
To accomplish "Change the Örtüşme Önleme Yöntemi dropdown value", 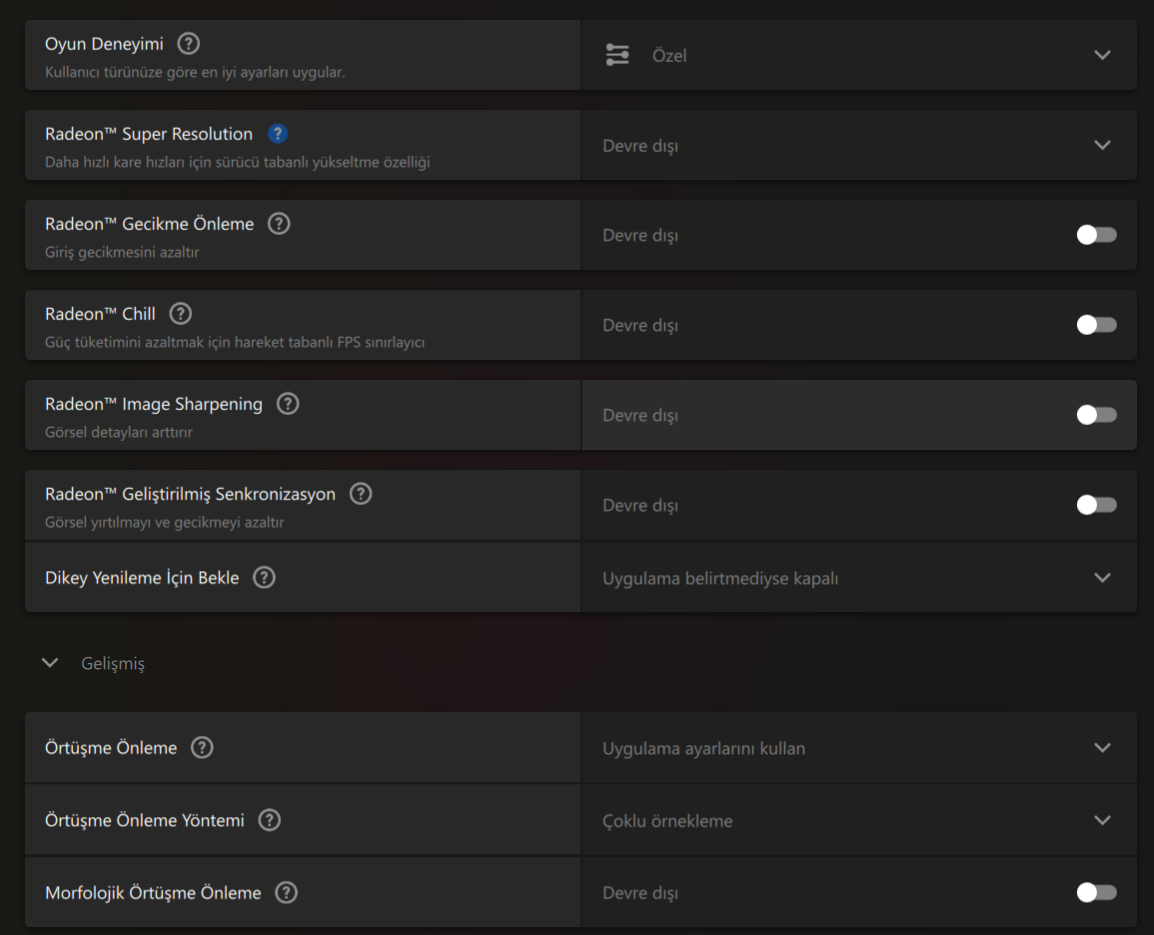I will click(859, 820).
